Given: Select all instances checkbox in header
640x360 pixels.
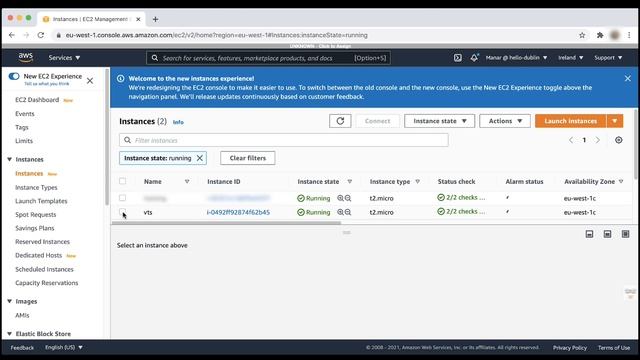Looking at the screenshot, I should 122,181.
